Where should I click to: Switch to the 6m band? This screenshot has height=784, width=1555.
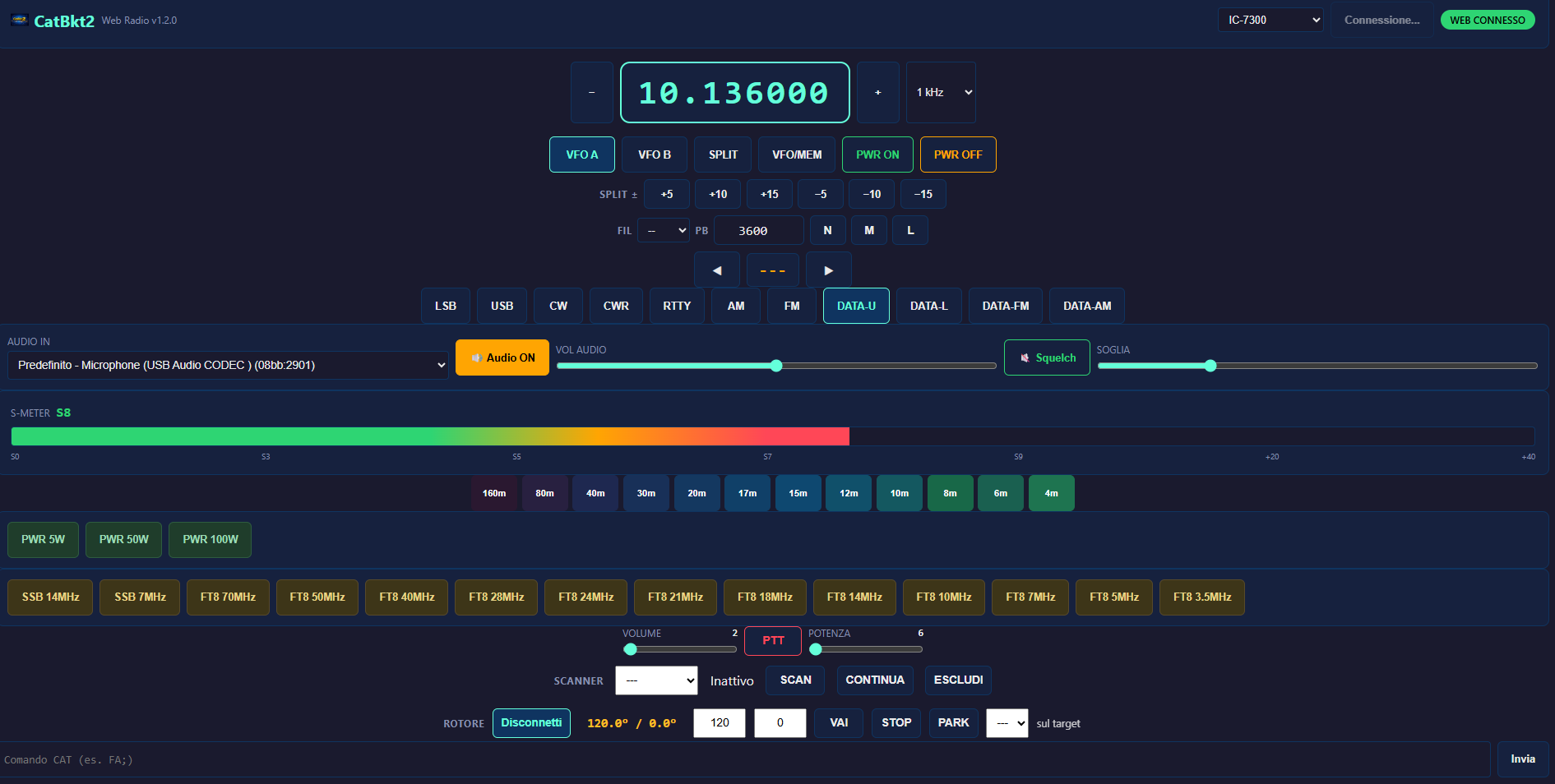(1001, 493)
